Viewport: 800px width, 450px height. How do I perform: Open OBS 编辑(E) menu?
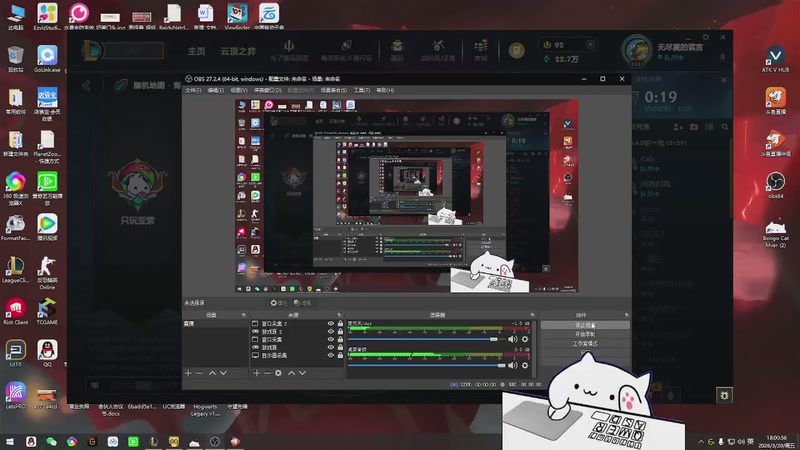(216, 90)
